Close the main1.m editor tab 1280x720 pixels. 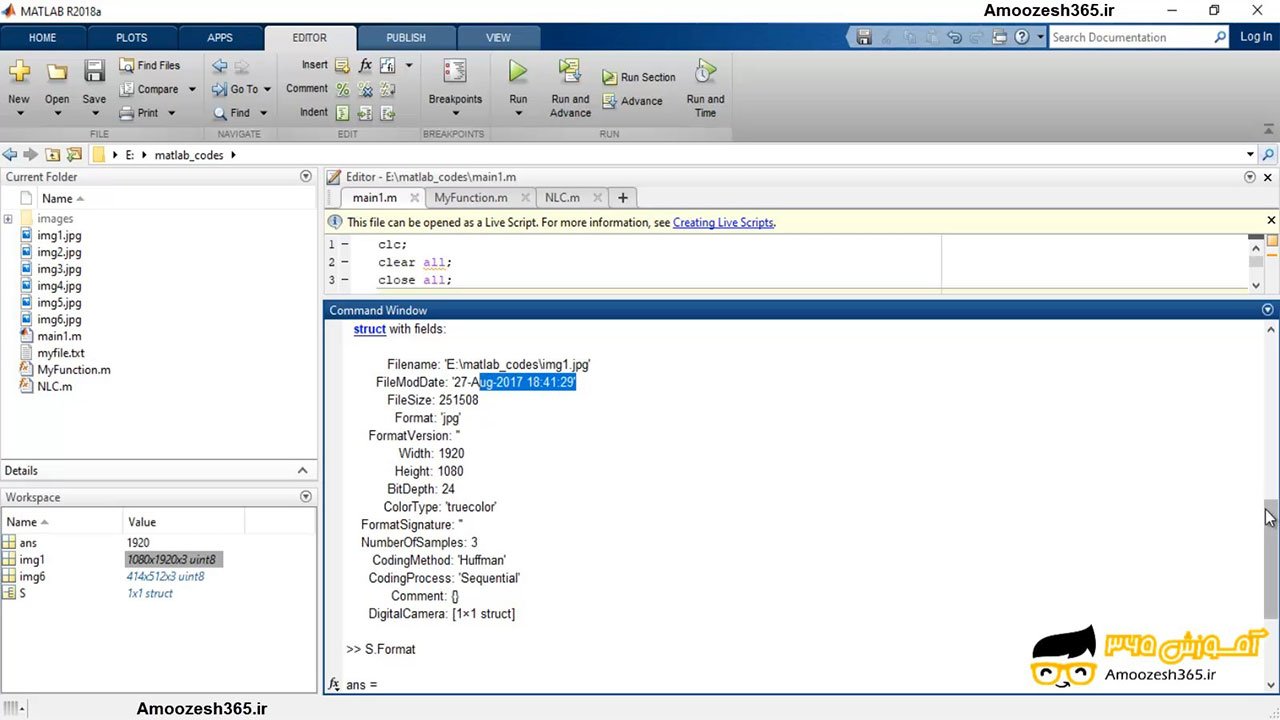tap(414, 198)
